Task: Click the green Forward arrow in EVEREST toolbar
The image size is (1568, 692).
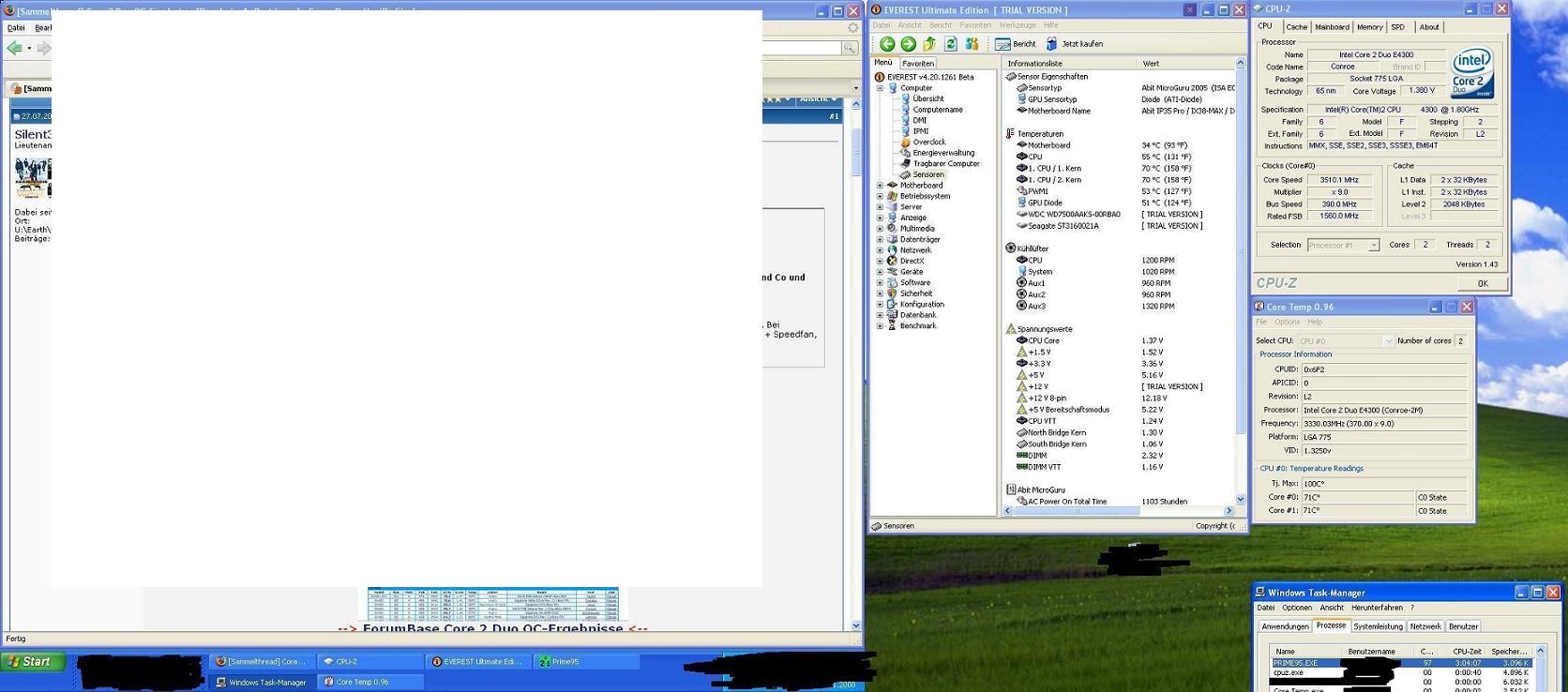Action: pos(908,44)
